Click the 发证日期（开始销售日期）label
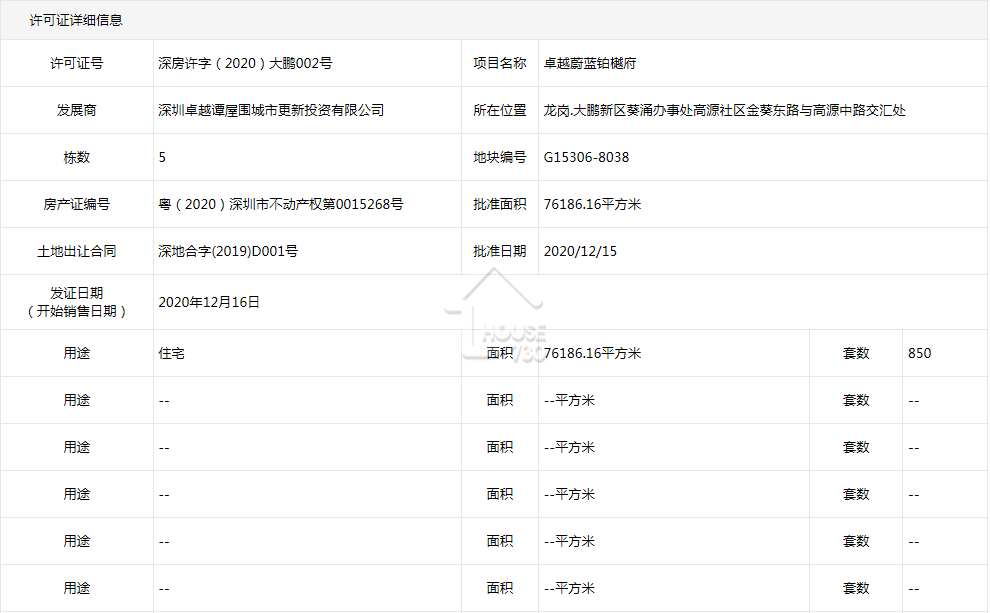 pyautogui.click(x=76, y=302)
